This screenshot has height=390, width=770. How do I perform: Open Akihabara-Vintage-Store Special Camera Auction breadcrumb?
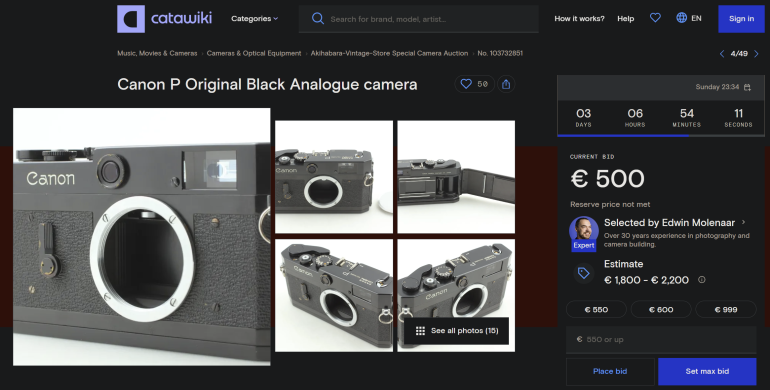pos(389,53)
